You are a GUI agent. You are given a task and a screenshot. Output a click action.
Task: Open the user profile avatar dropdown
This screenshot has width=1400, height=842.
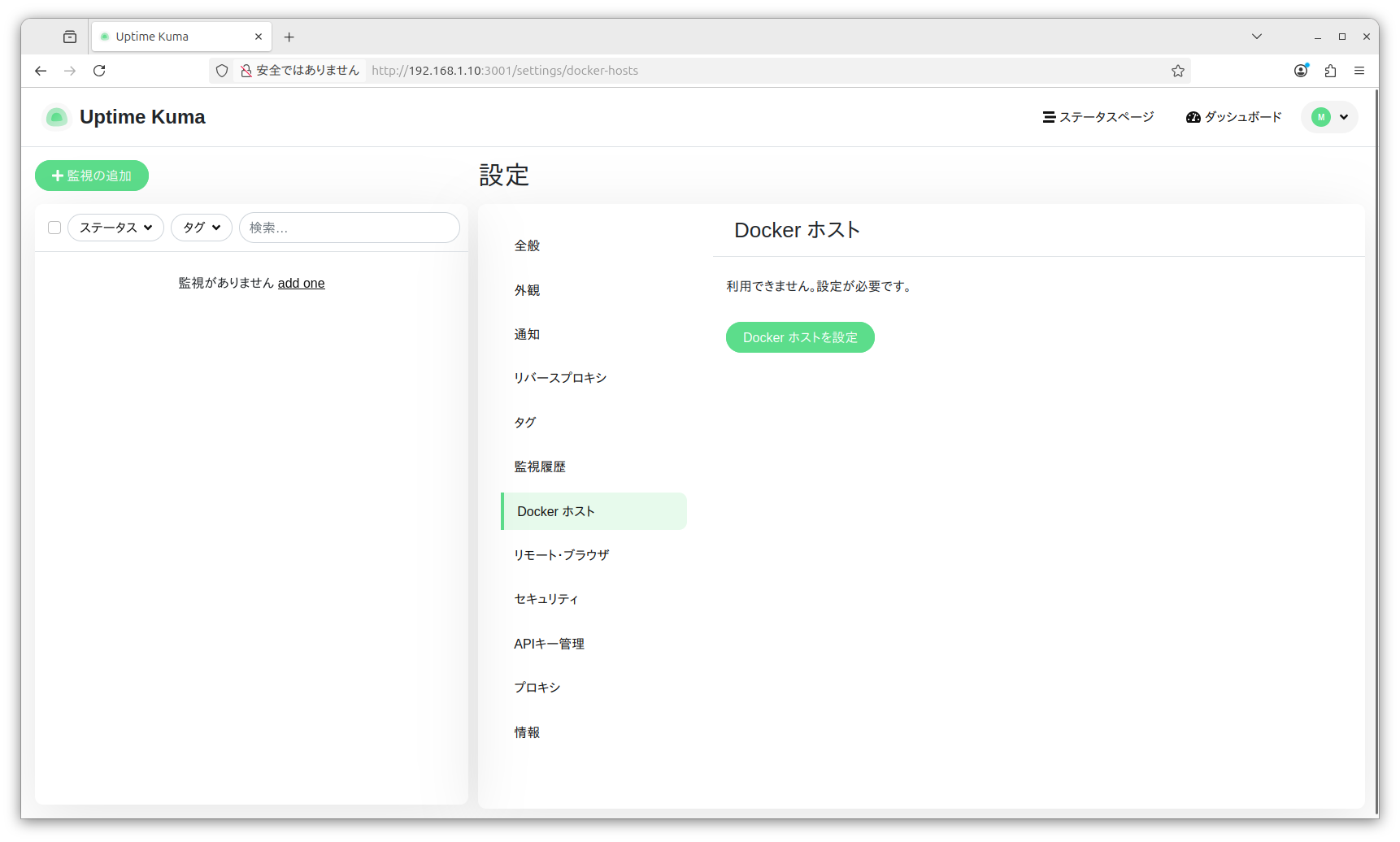(x=1329, y=117)
